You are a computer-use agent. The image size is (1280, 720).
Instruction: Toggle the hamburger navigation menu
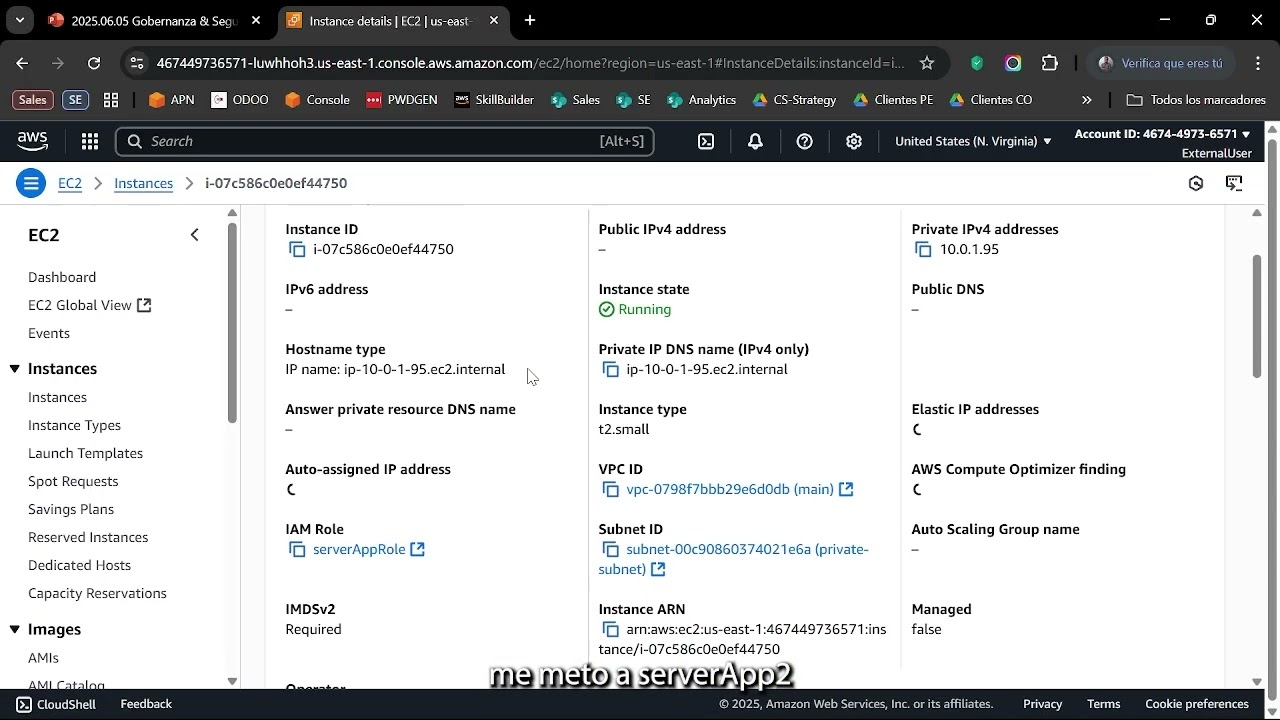31,183
